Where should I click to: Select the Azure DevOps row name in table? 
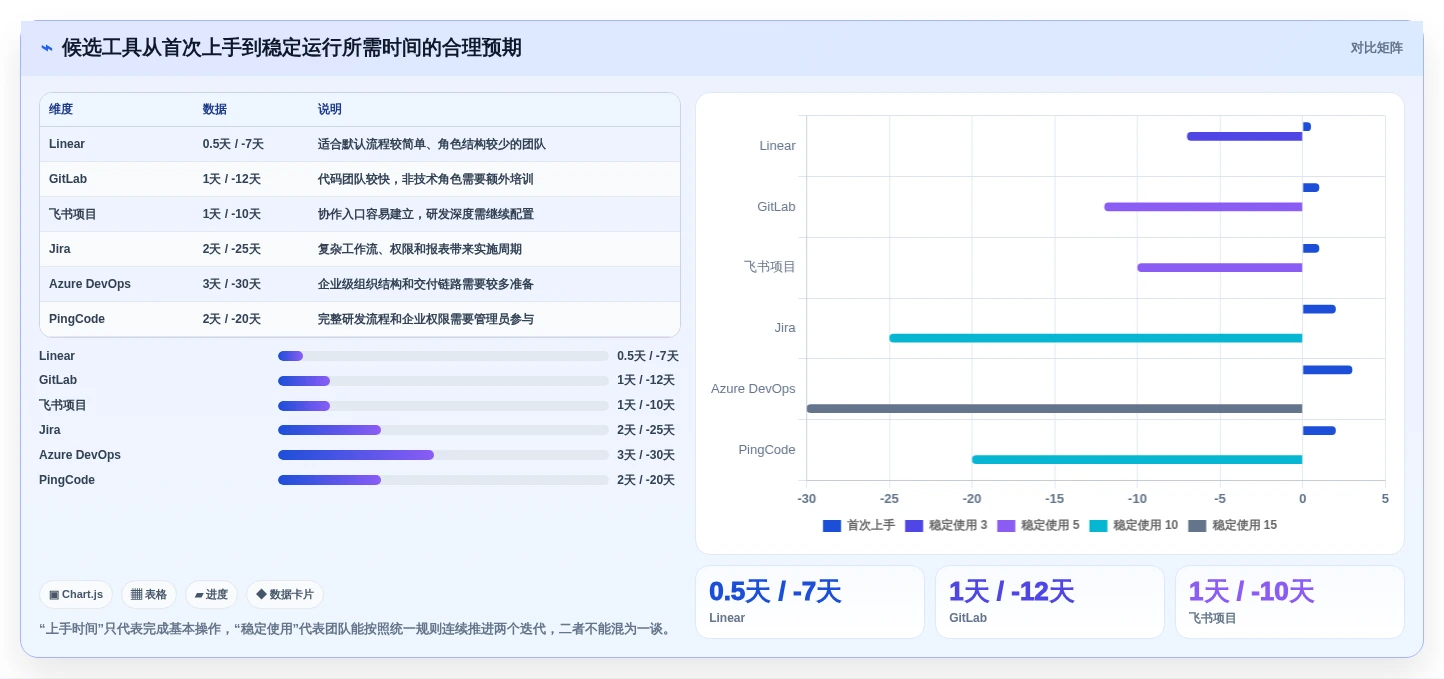tap(90, 284)
